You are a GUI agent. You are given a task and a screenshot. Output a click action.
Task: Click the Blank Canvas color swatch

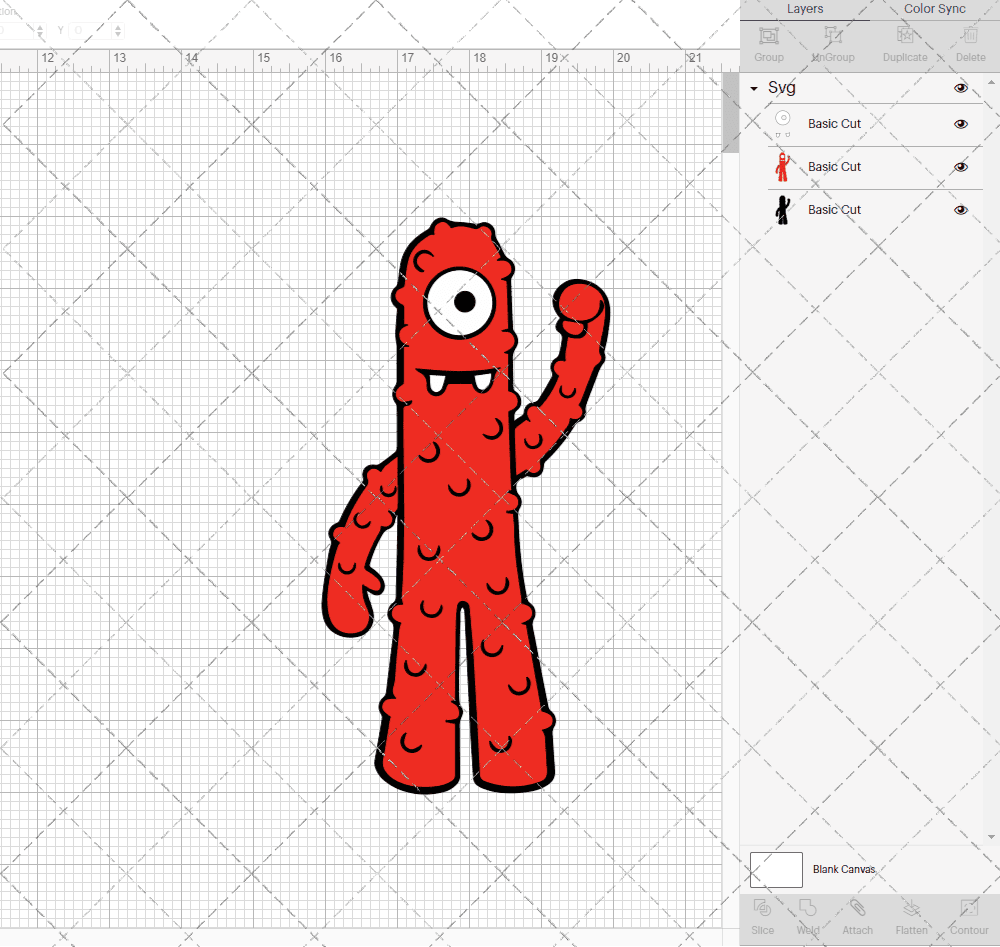(x=776, y=870)
